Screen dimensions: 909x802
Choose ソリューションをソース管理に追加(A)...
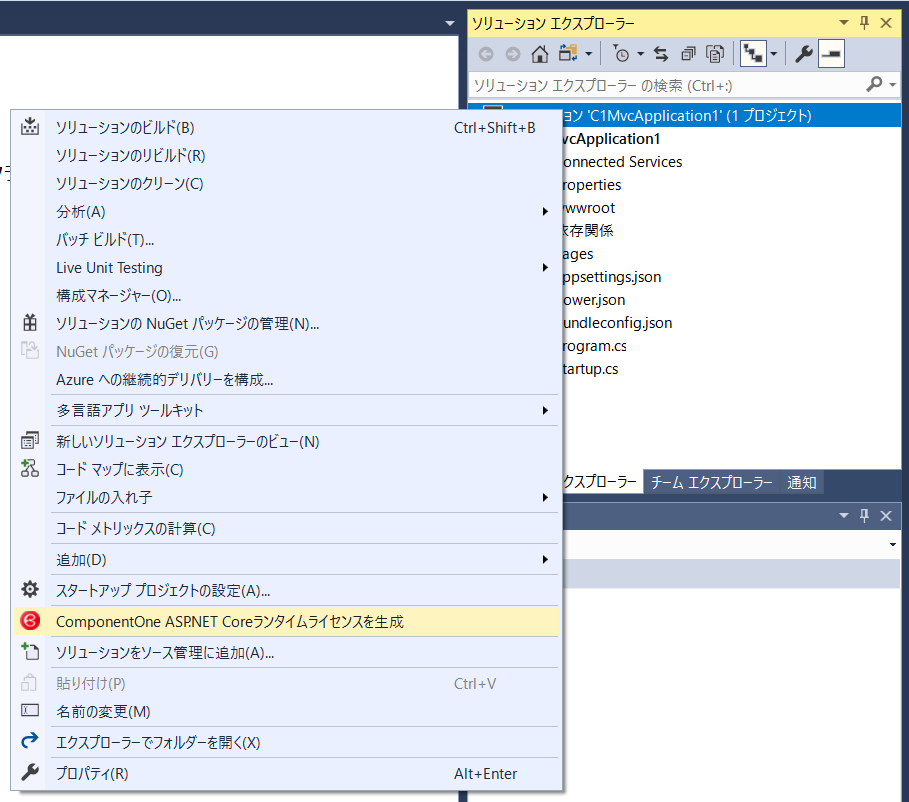pos(286,653)
